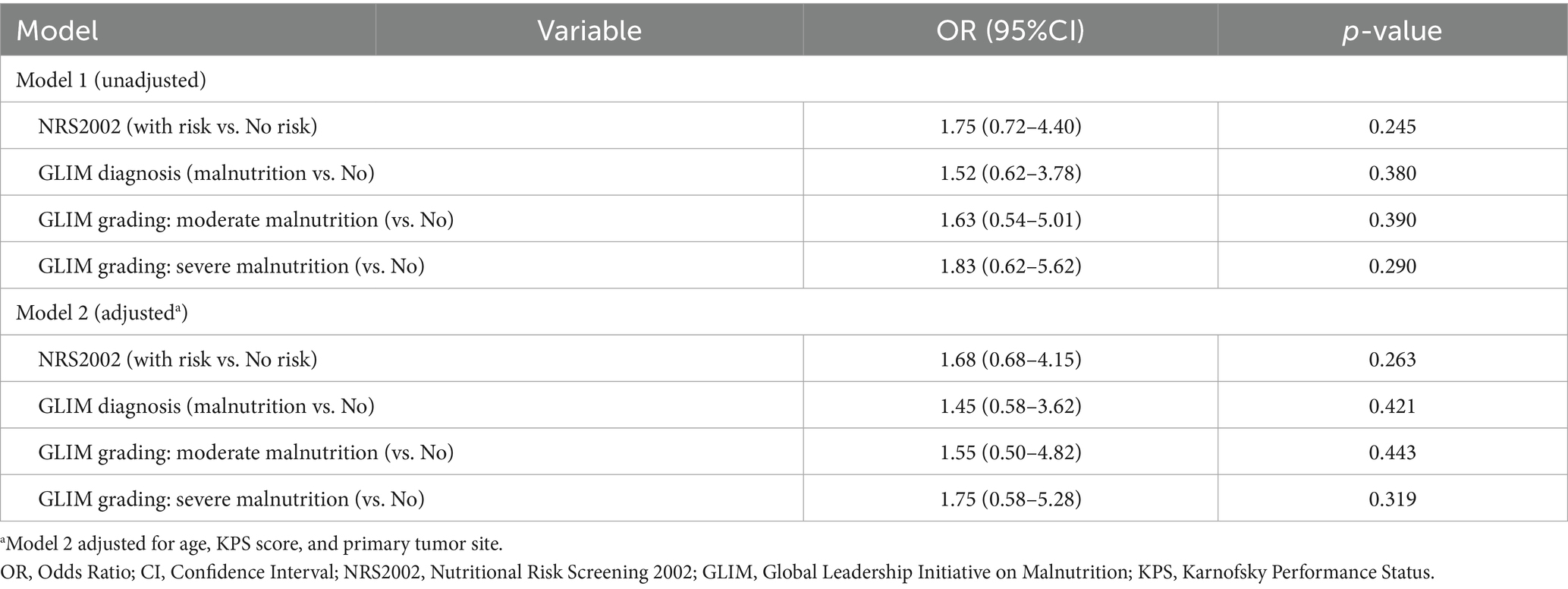Click the p-value 0.380 cell
The width and height of the screenshot is (1568, 589).
(1392, 173)
